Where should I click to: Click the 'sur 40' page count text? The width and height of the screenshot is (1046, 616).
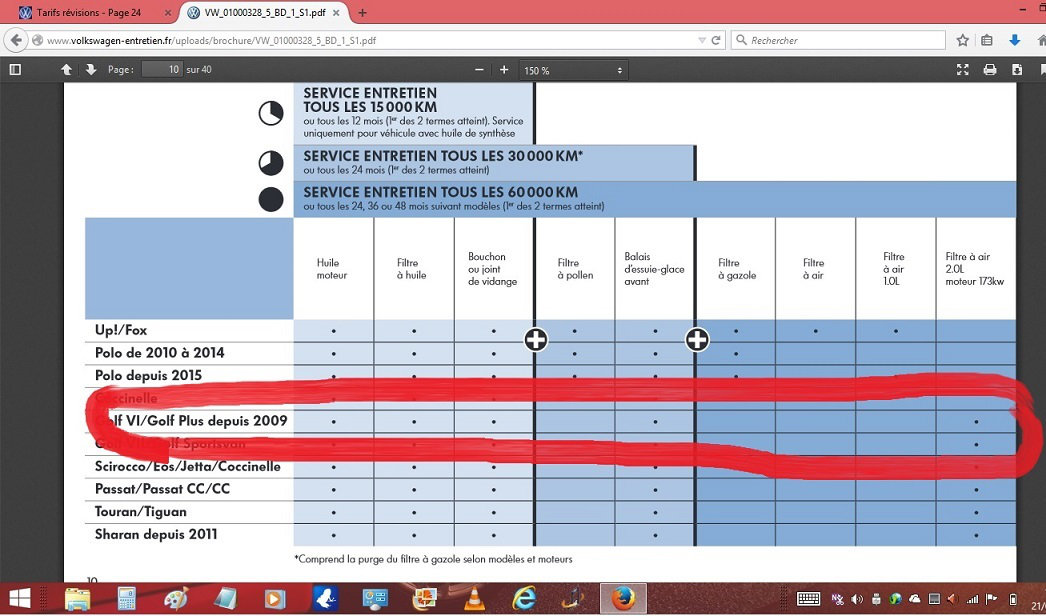click(199, 69)
